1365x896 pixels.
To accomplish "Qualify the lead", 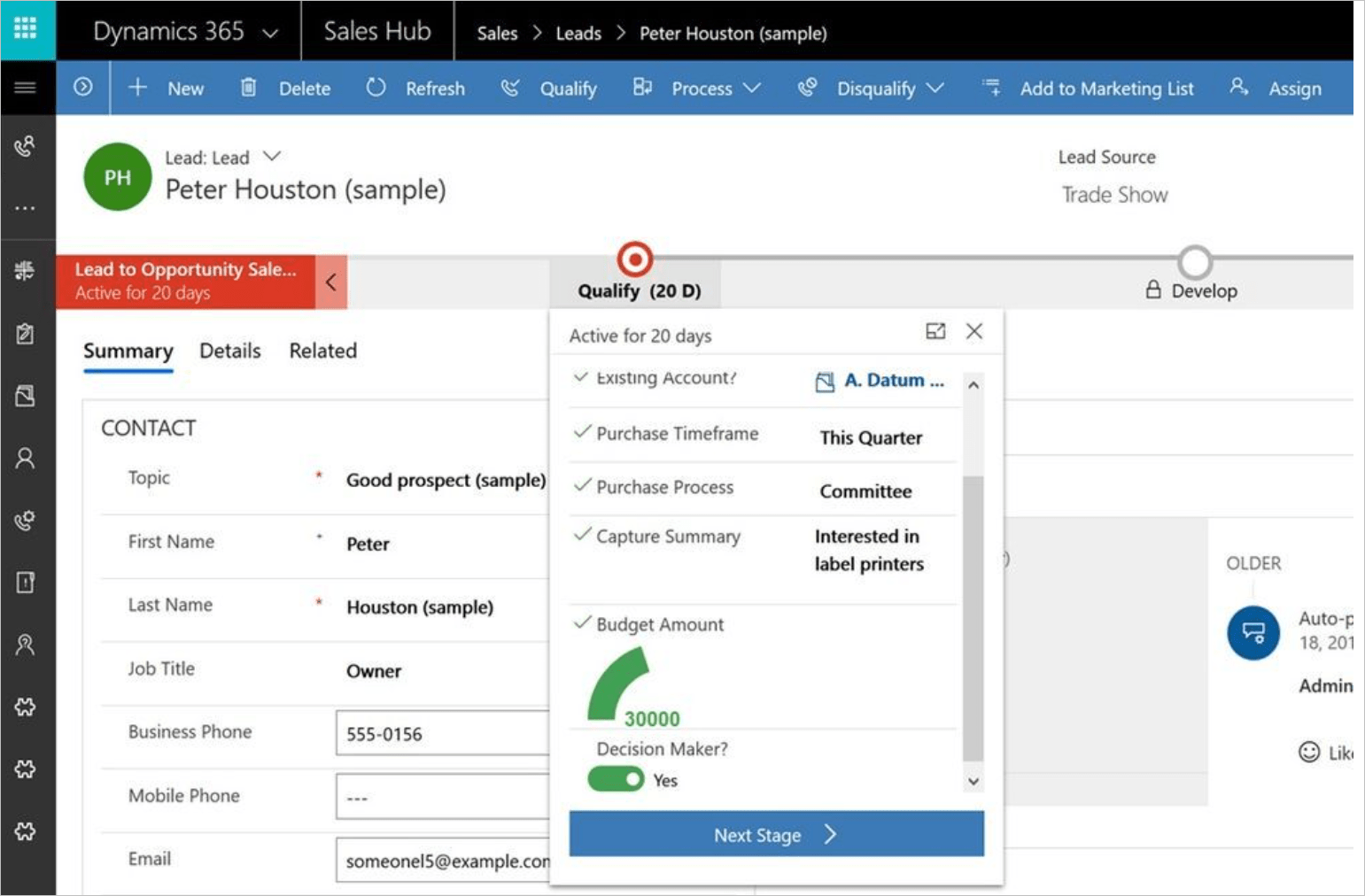I will pyautogui.click(x=549, y=88).
